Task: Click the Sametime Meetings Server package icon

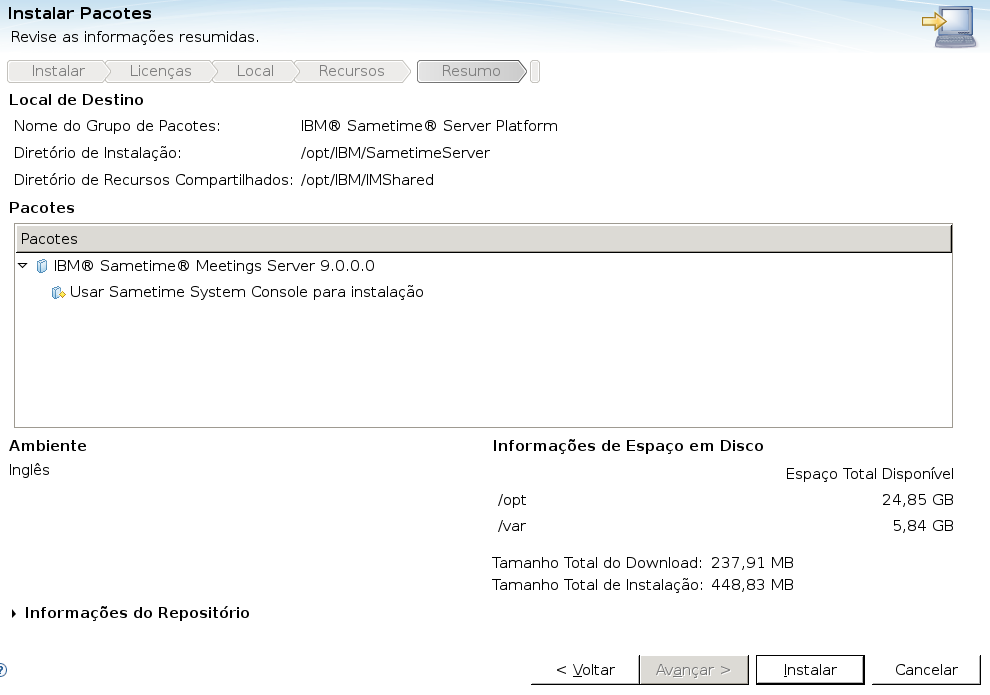Action: [x=42, y=266]
